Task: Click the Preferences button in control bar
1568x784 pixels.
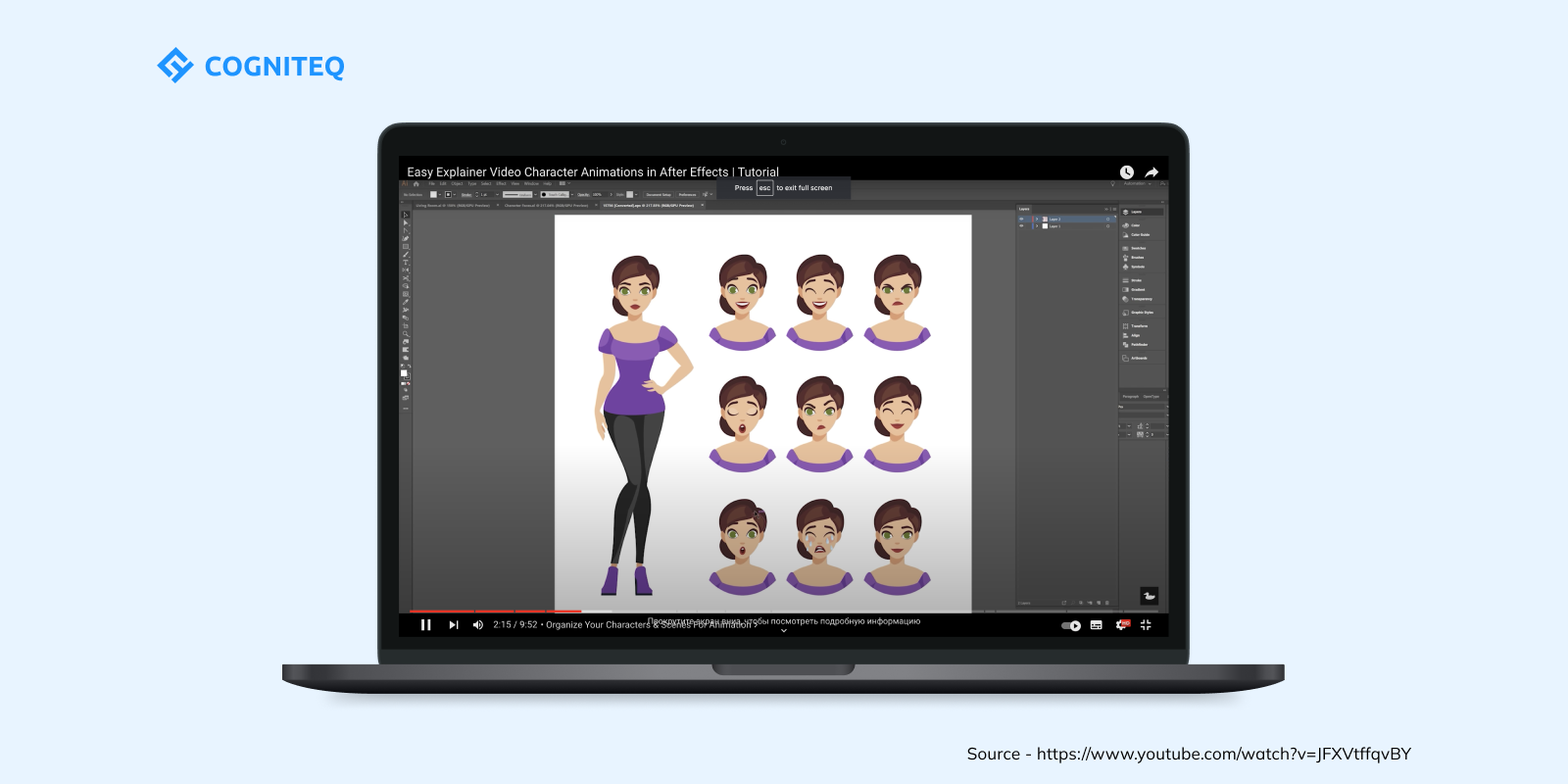Action: (687, 194)
